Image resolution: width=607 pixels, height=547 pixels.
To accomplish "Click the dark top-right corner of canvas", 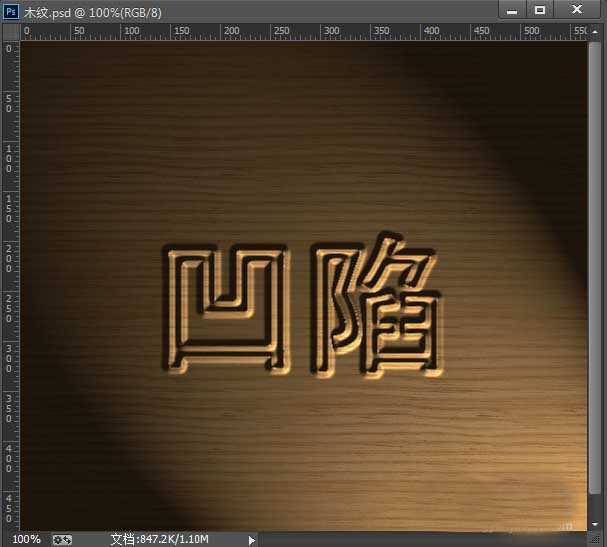I will pos(570,60).
